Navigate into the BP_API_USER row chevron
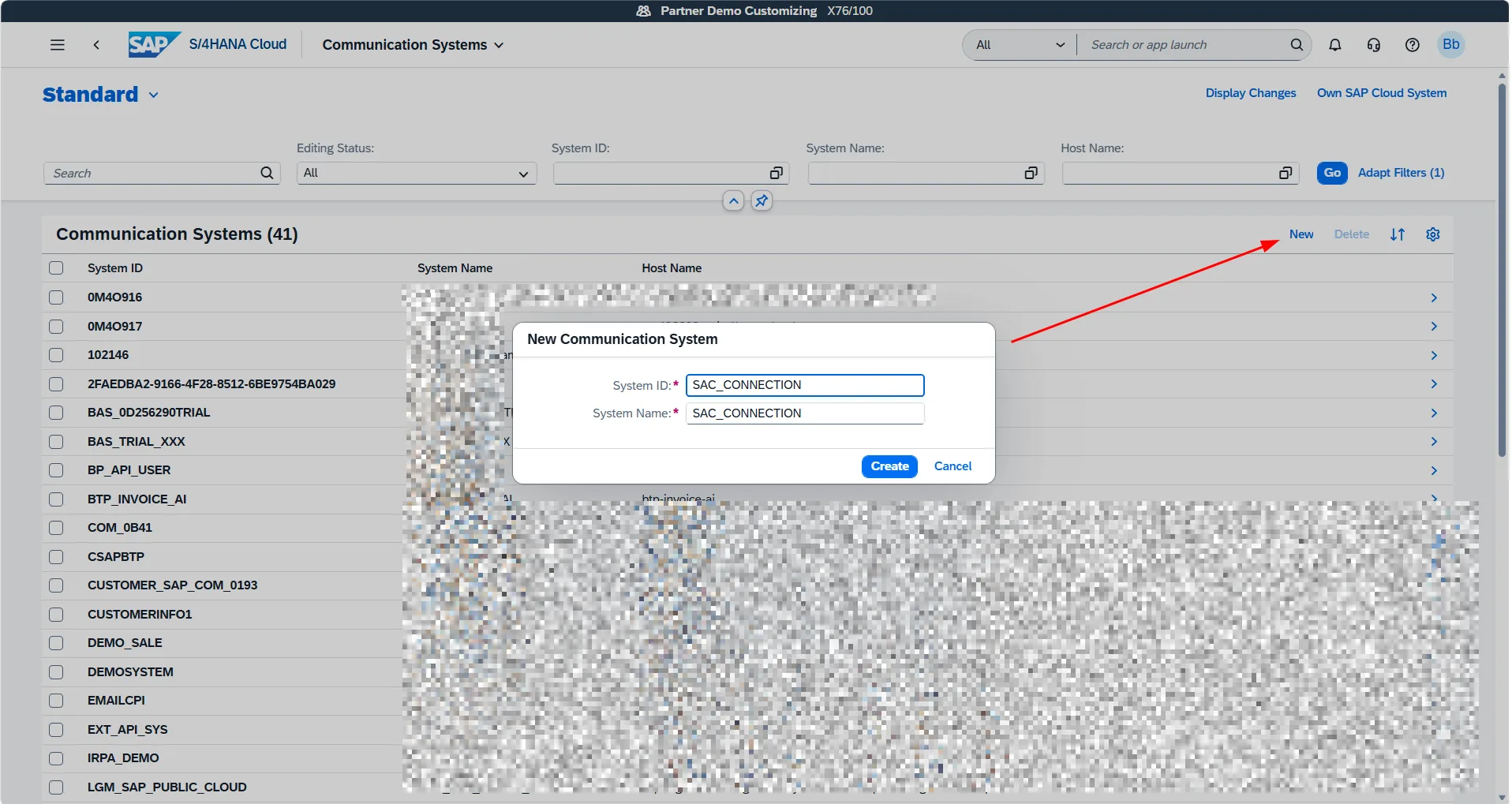1512x804 pixels. tap(1434, 471)
